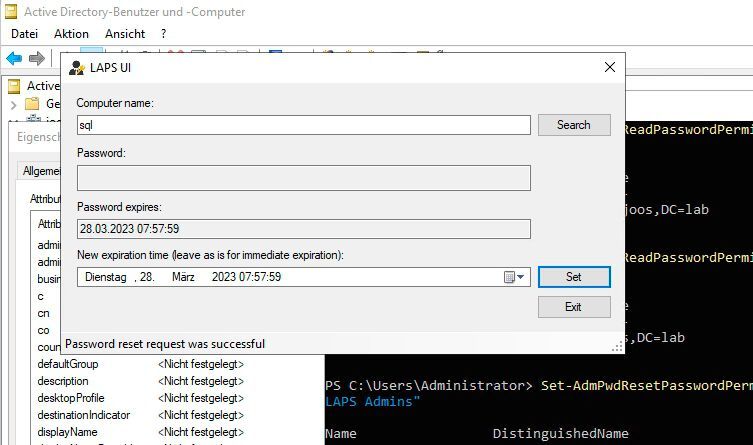Click the description value Nicht festgelegt

[x=201, y=381]
